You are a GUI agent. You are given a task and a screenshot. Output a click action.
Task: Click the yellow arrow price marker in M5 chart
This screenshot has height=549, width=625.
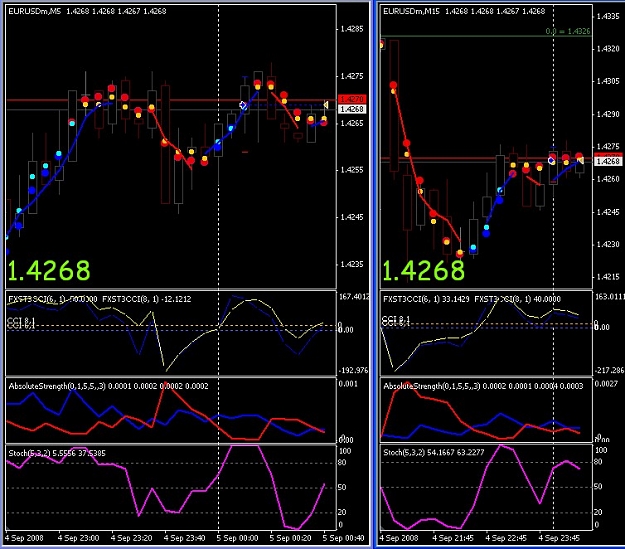pyautogui.click(x=325, y=105)
